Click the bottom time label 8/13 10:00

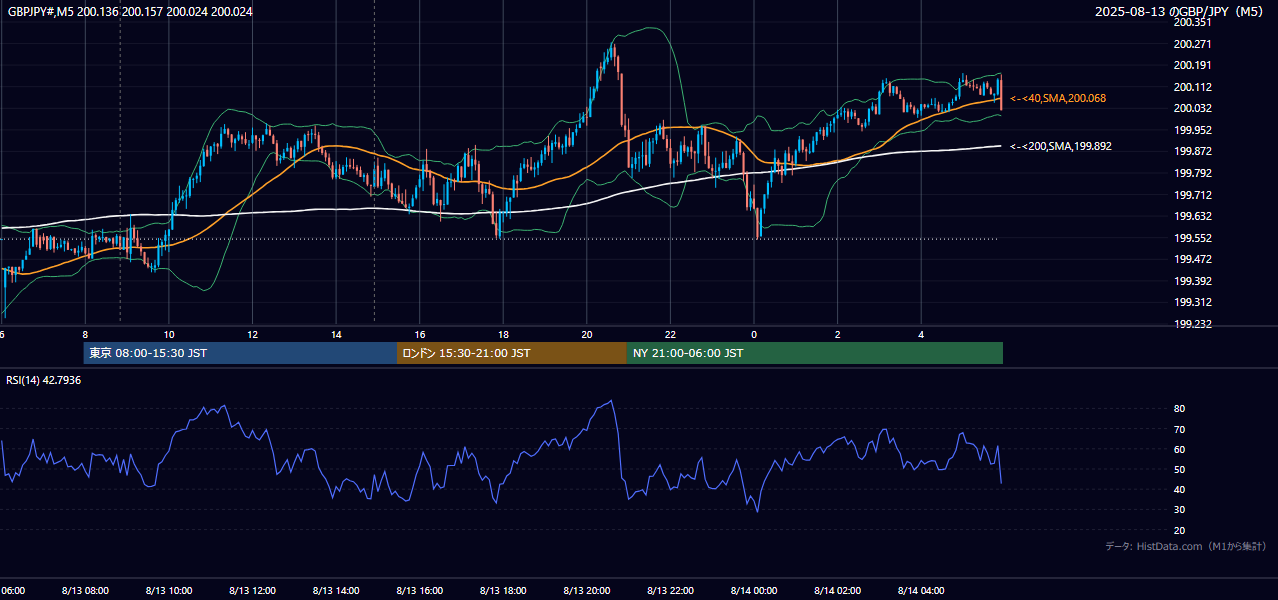pos(169,591)
